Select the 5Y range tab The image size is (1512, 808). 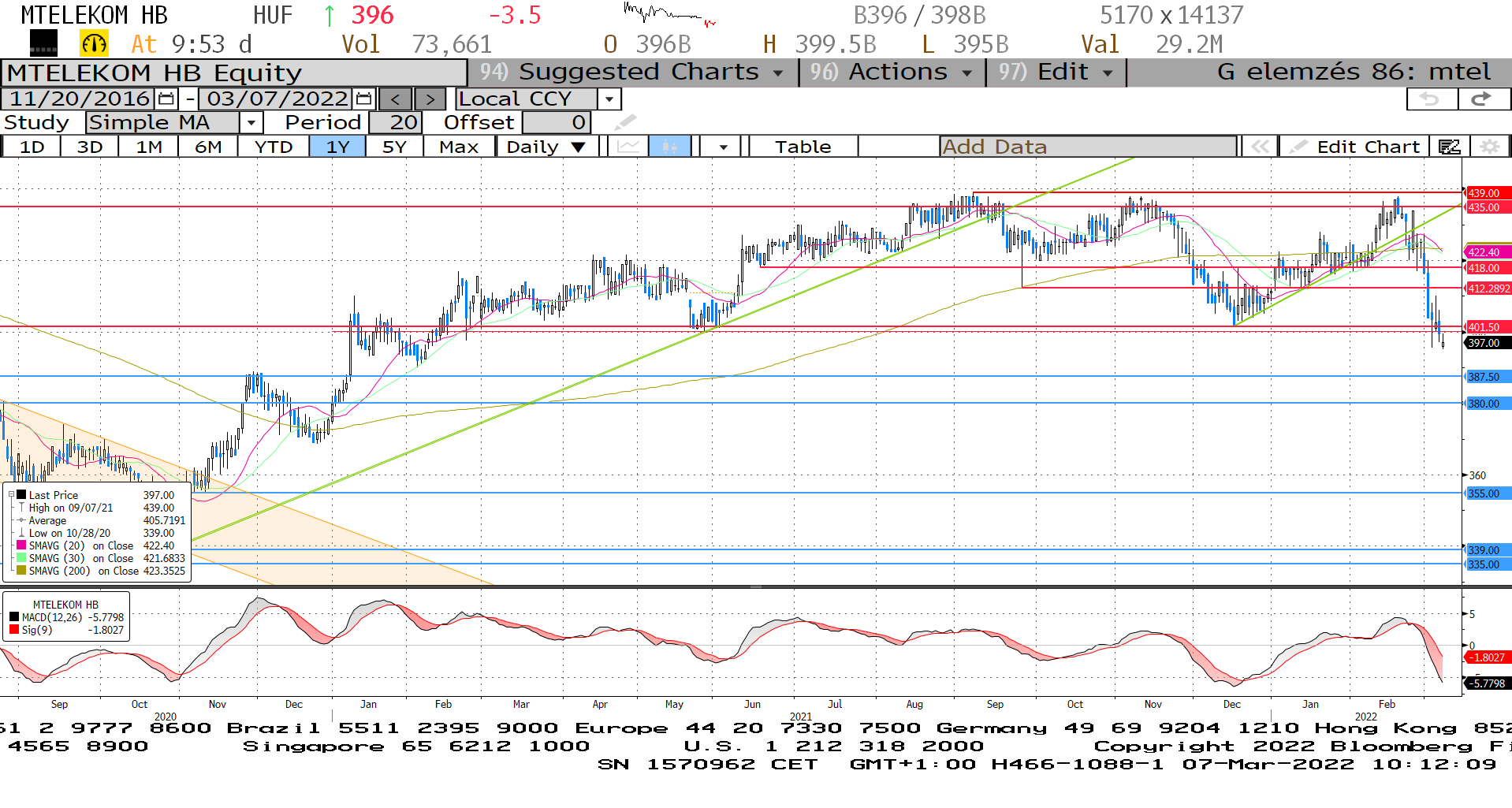[394, 147]
